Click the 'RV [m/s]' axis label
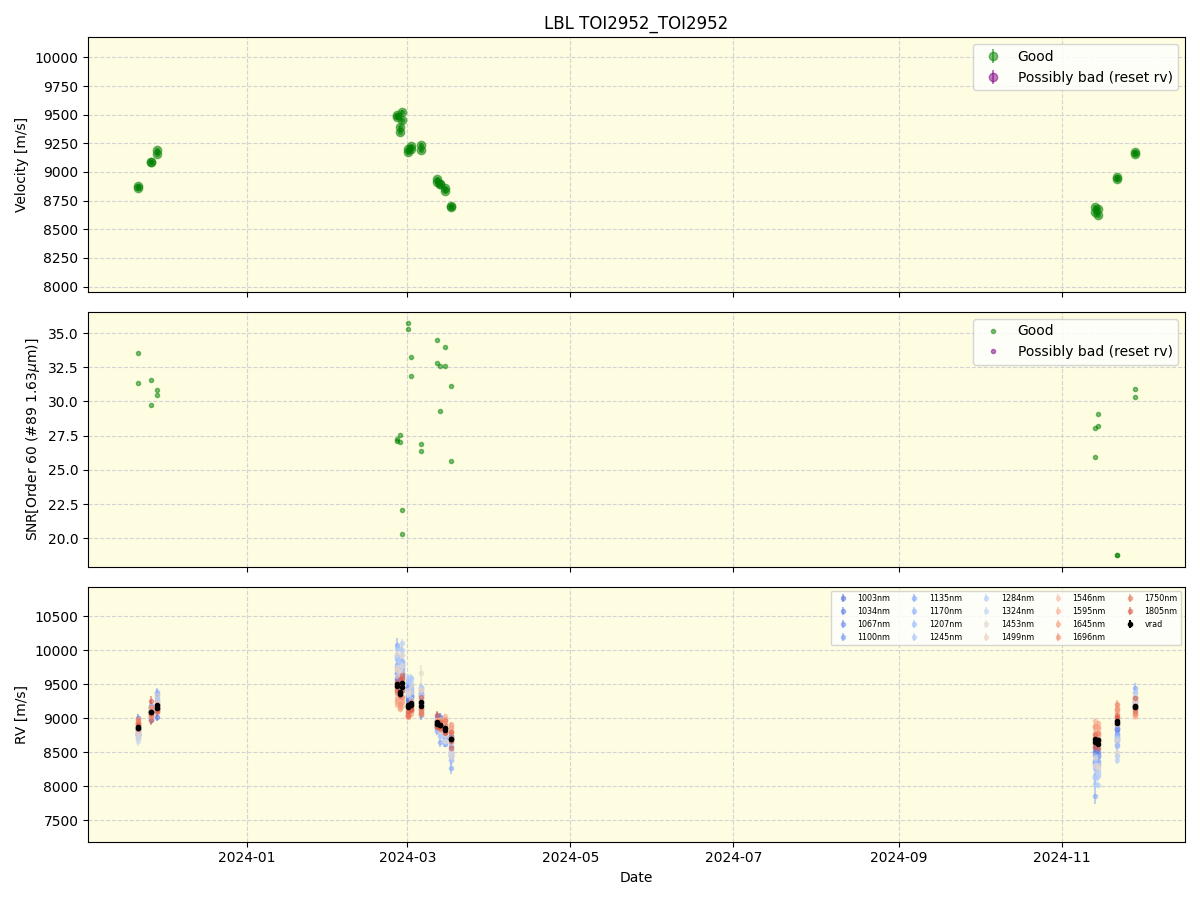This screenshot has width=1200, height=900. tap(21, 714)
